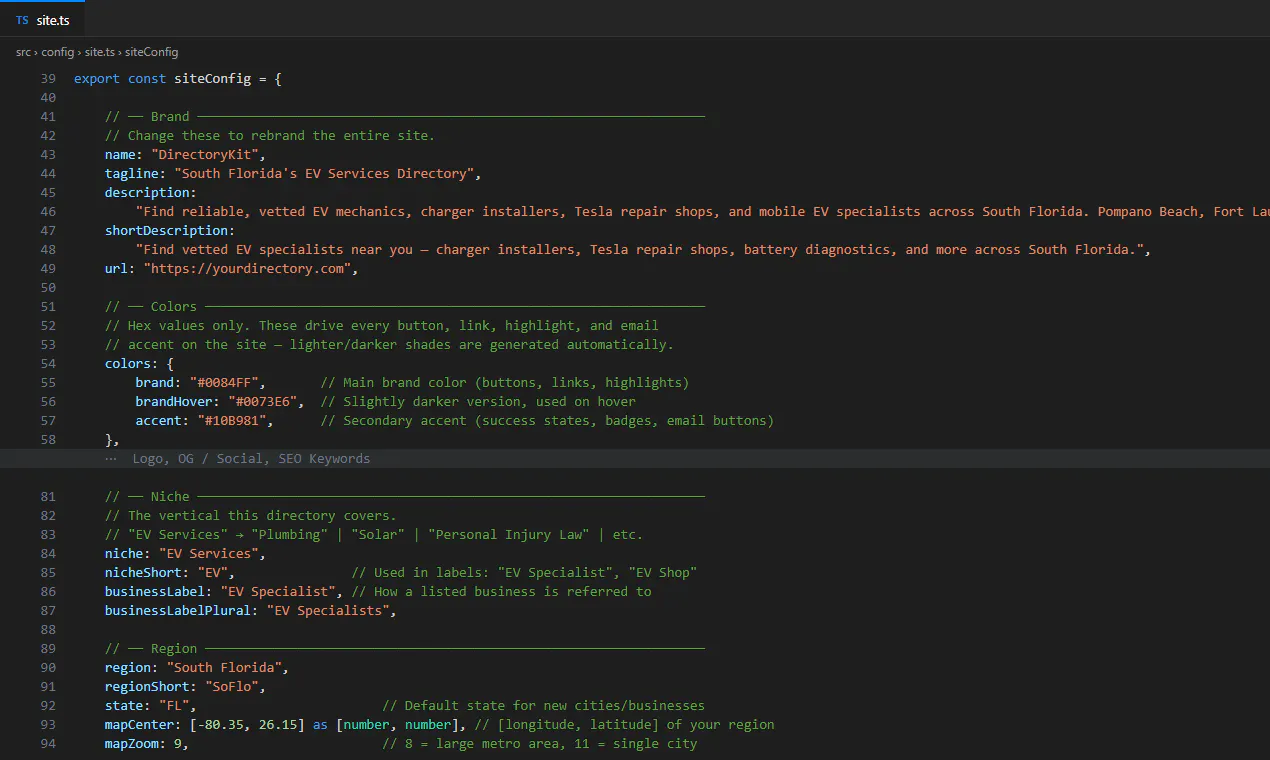Click line number 81 in the gutter
The height and width of the screenshot is (760, 1270).
(48, 497)
